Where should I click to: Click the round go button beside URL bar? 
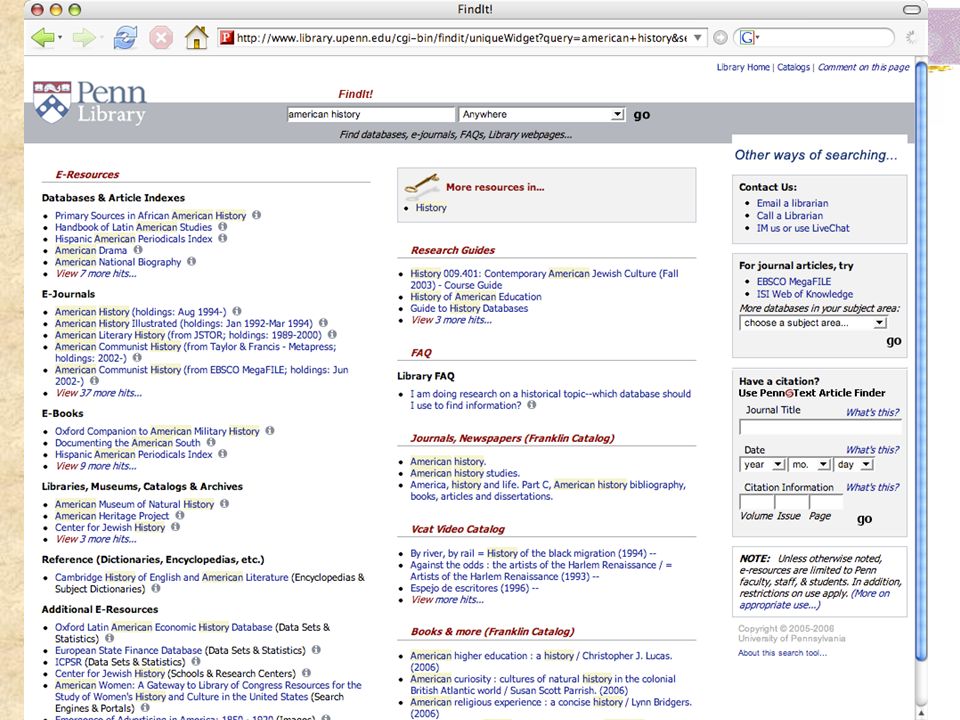click(721, 38)
